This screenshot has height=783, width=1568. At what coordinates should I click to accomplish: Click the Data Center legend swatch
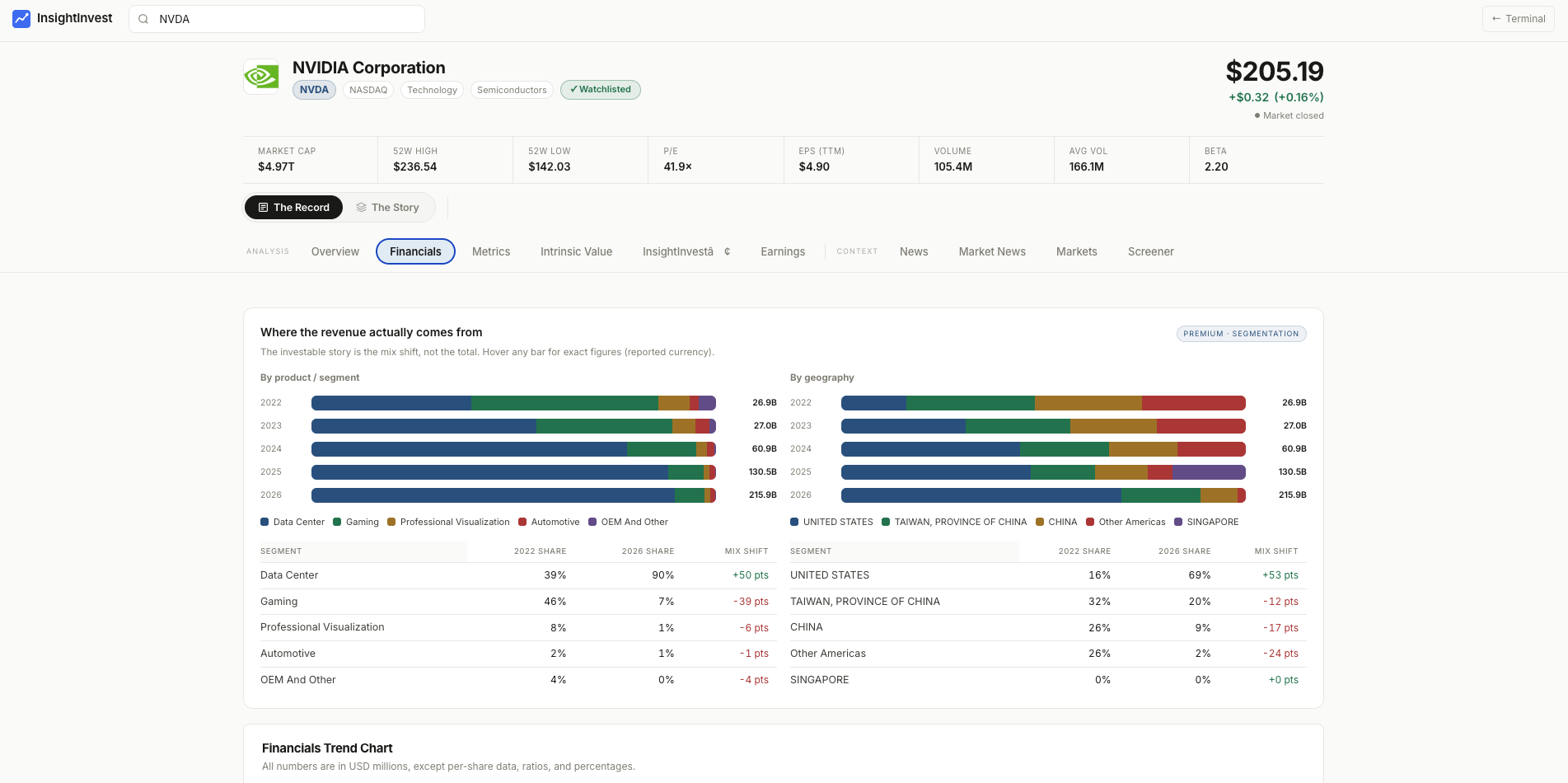pyautogui.click(x=264, y=522)
